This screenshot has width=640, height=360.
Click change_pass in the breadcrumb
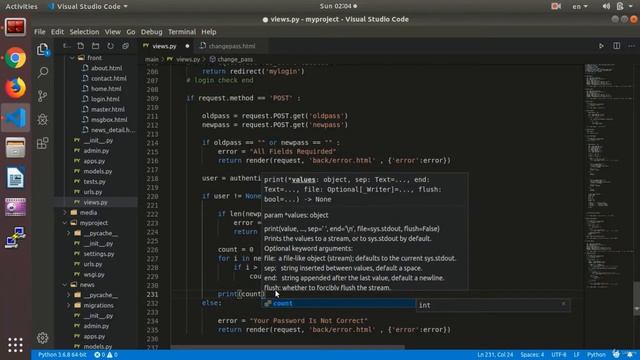[235, 60]
